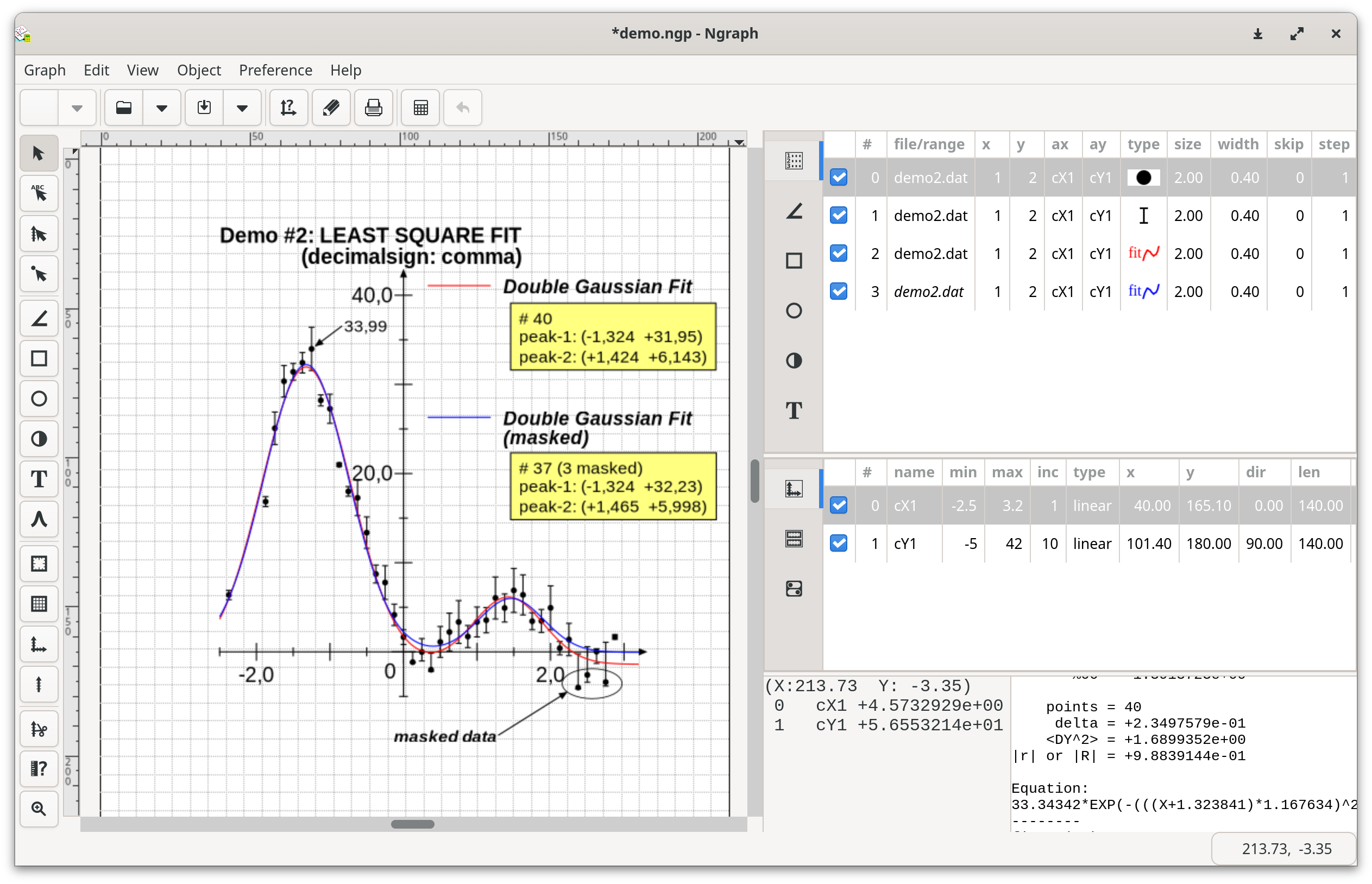Select the Zoom magnifier tool

click(39, 809)
